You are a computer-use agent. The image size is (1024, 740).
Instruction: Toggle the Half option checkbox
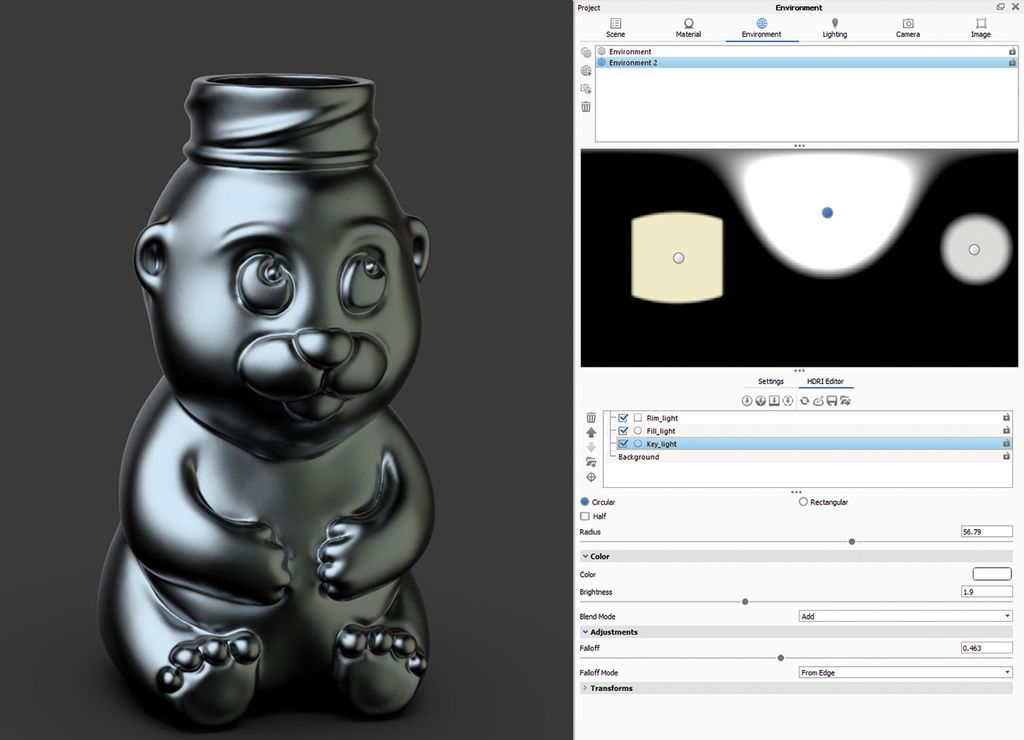(585, 516)
